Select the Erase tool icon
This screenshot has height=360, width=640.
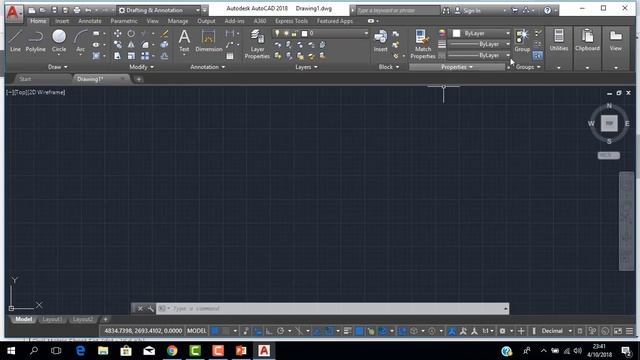(x=164, y=33)
